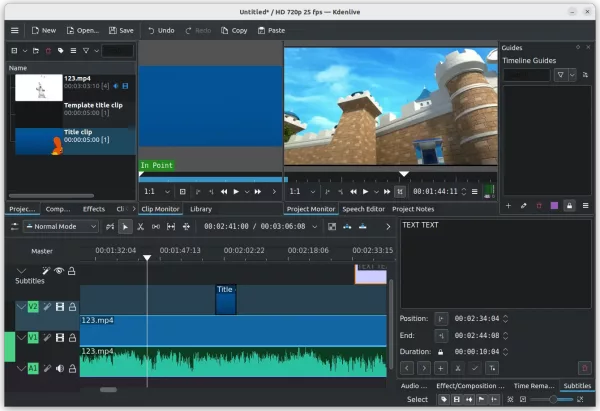Switch to the Time Remapping tab
This screenshot has width=600, height=411.
(534, 386)
